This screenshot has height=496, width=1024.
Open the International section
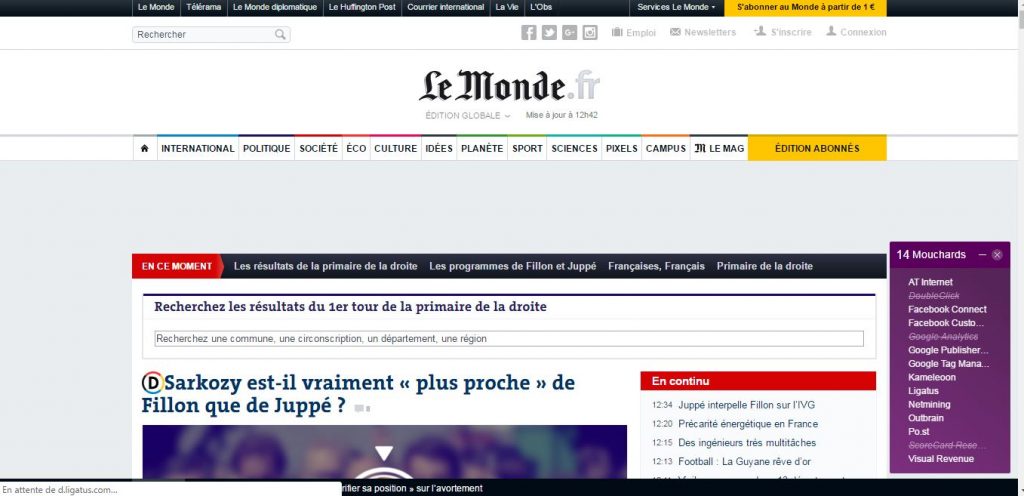click(198, 149)
